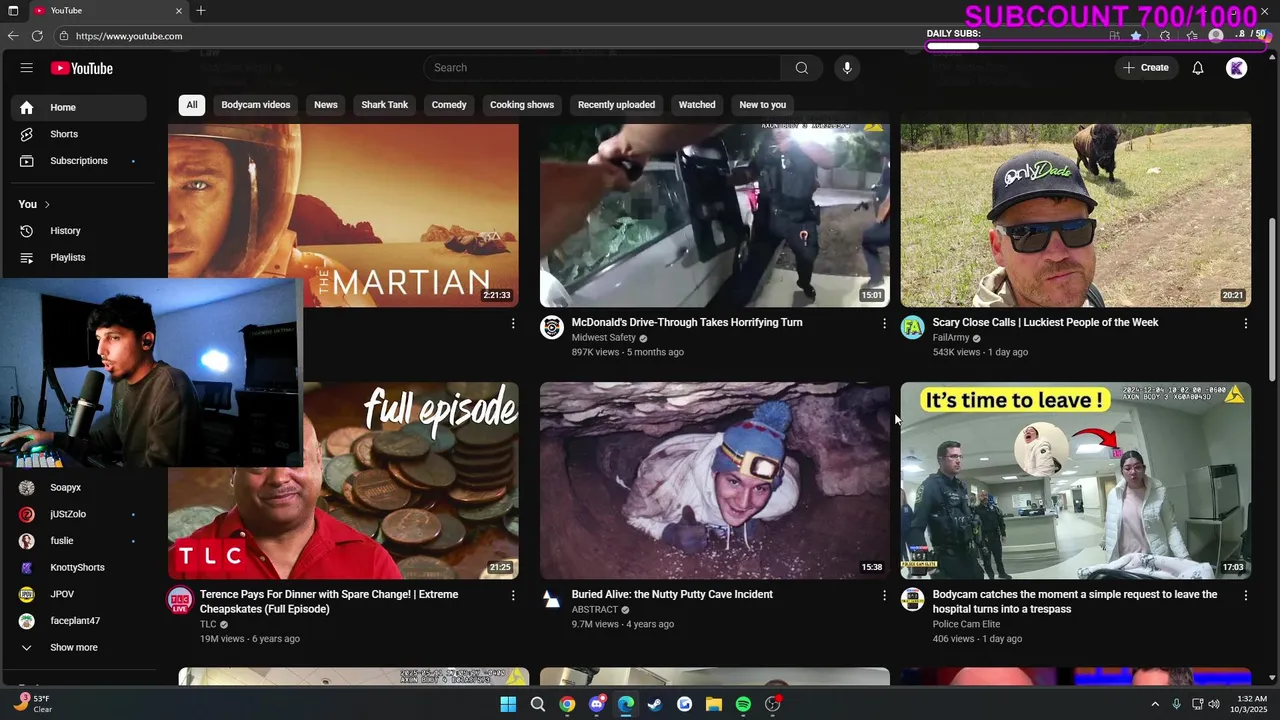
Task: Select the Cooking shows chip
Action: (522, 105)
